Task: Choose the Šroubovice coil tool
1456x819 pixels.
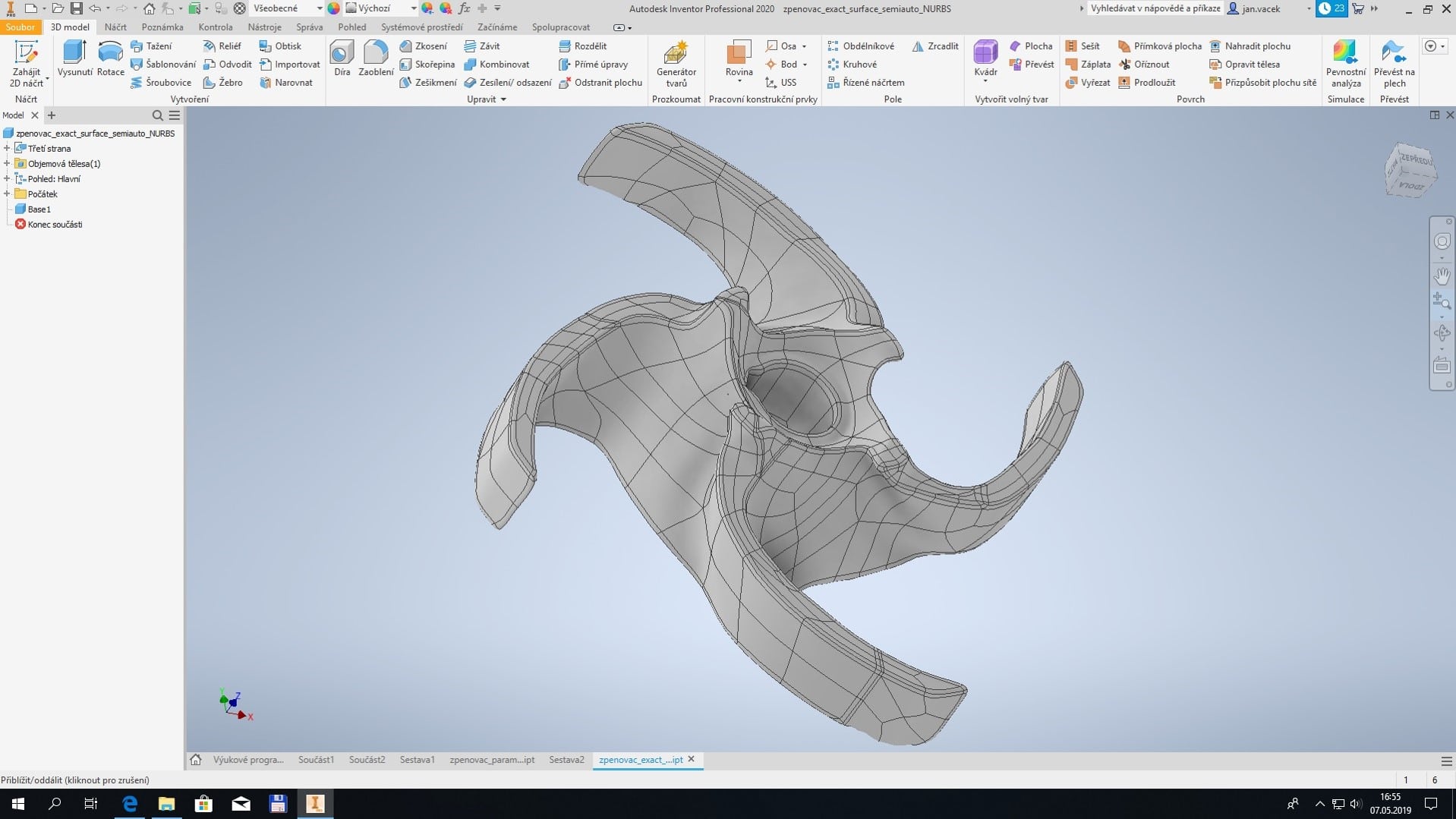Action: click(160, 83)
